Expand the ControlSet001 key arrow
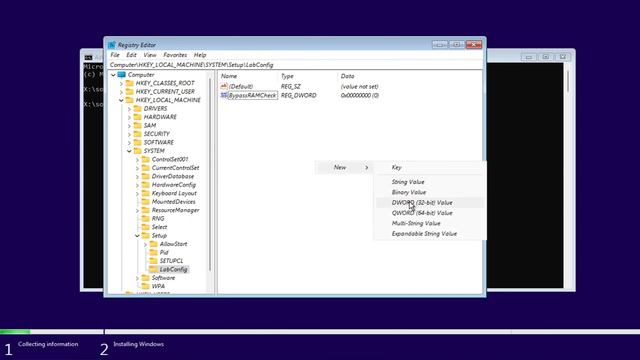Screen dimensions: 640x360 138,160
